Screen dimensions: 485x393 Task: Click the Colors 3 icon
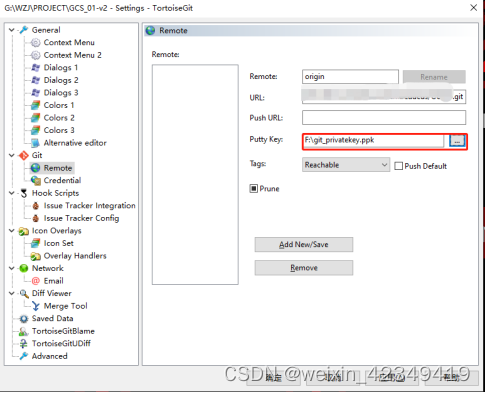click(x=36, y=130)
